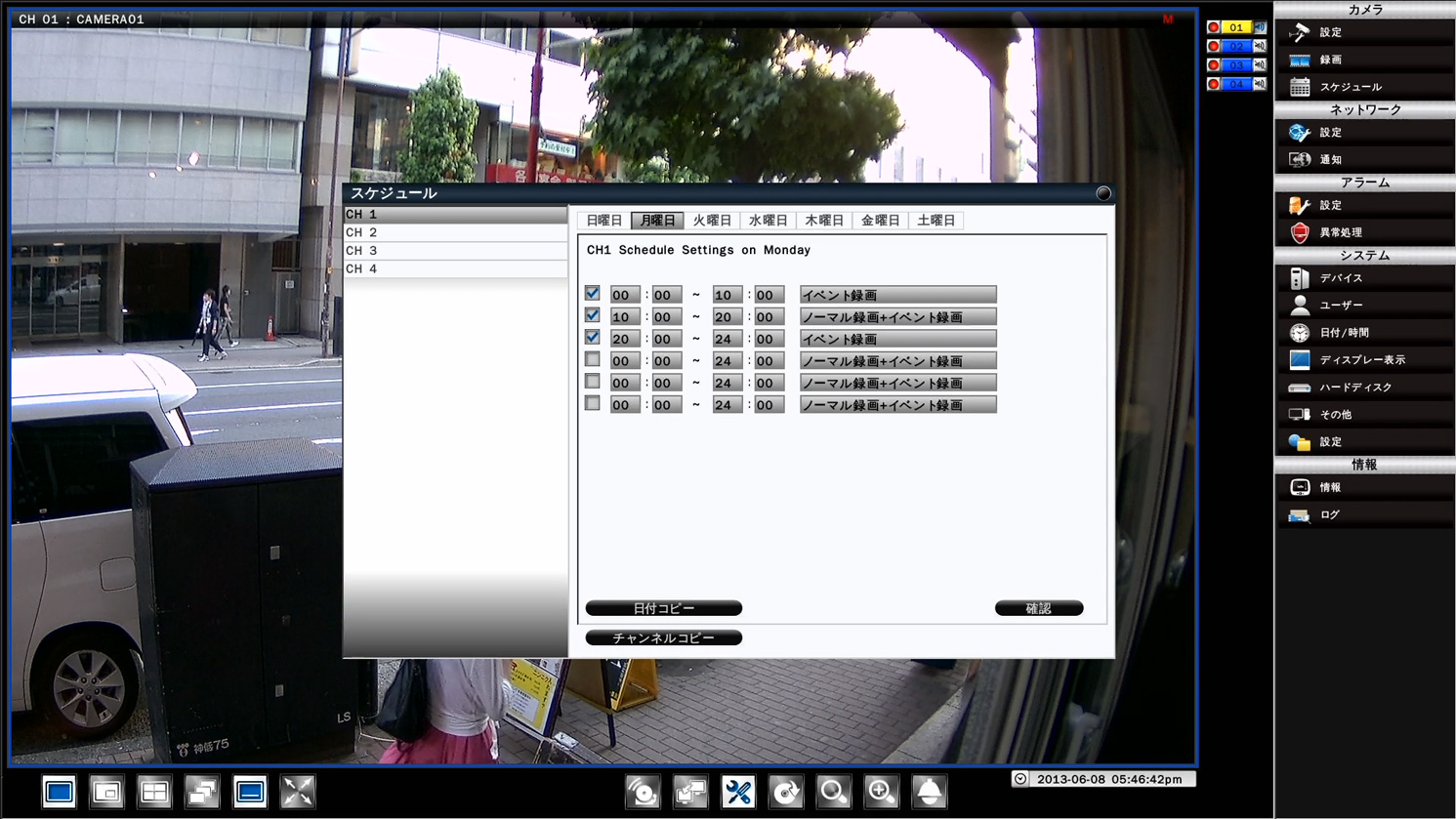Expand recording mode dropdown in last row
The image size is (1456, 819).
click(x=897, y=405)
